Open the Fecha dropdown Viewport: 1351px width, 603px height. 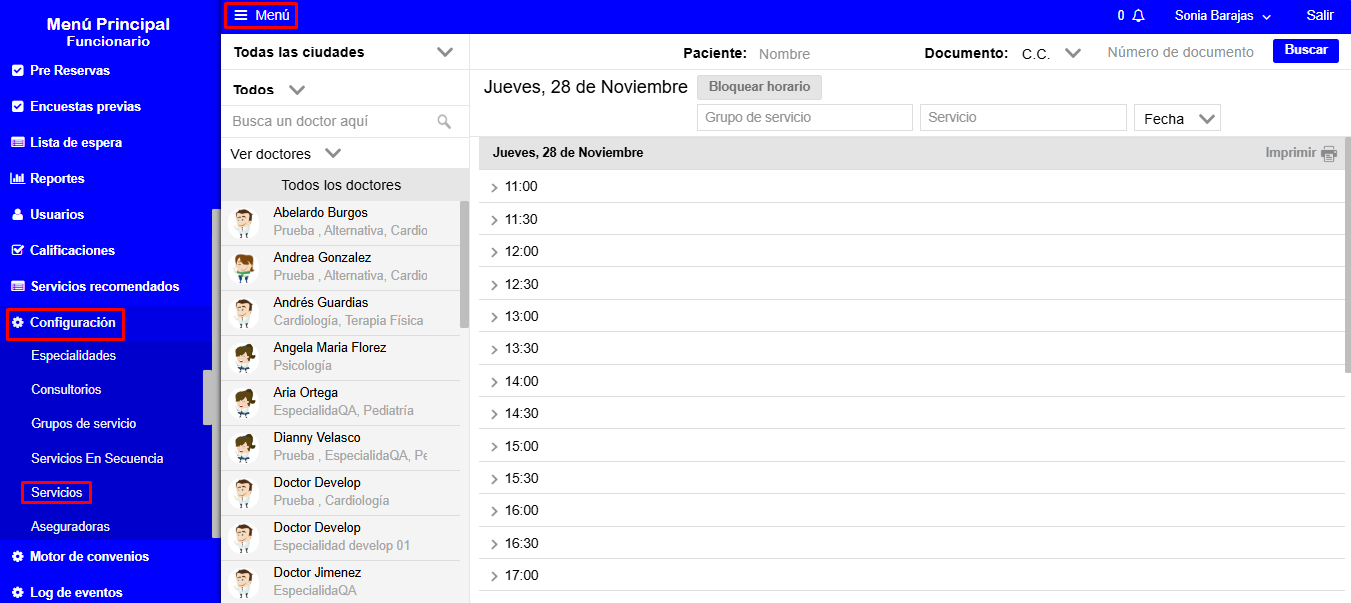click(x=1177, y=118)
